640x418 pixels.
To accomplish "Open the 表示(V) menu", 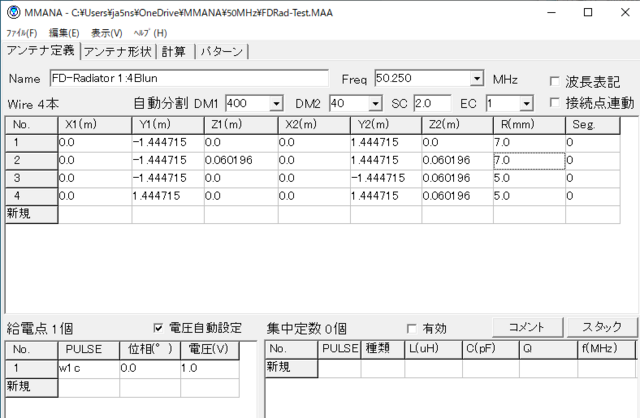I will coord(107,33).
